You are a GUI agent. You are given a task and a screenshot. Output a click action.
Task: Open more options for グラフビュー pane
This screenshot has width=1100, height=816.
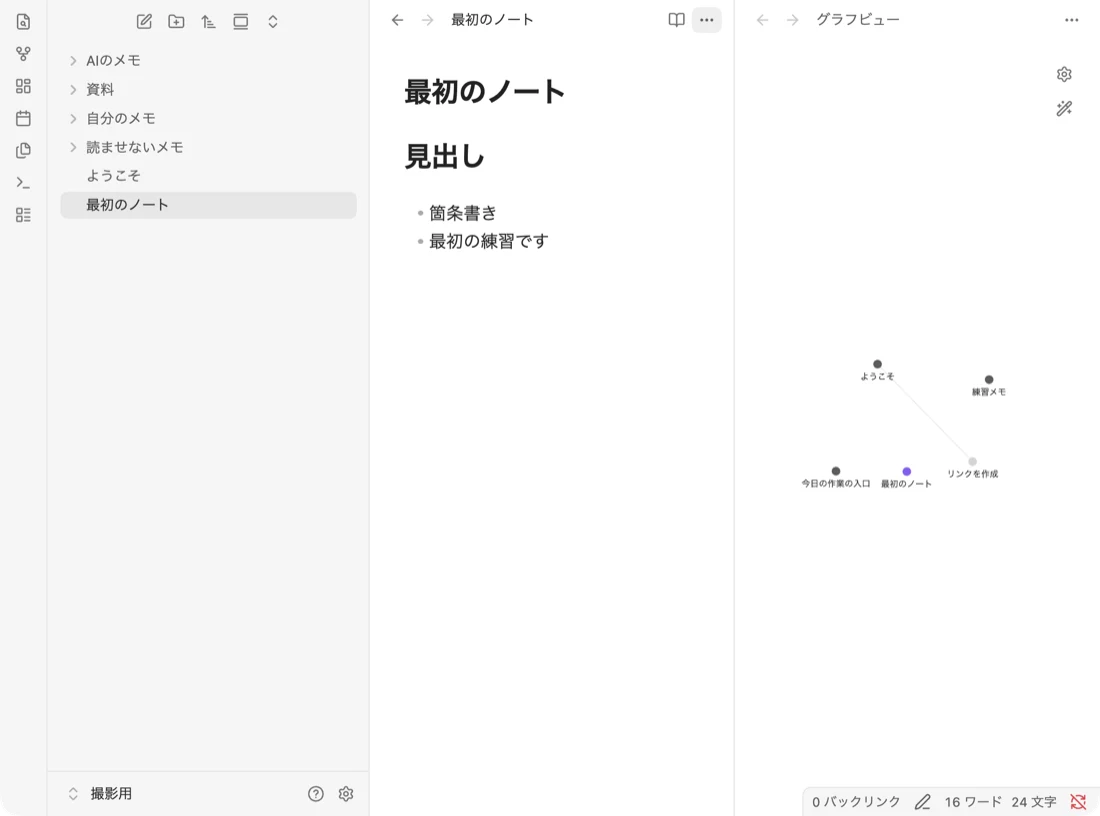click(1071, 20)
